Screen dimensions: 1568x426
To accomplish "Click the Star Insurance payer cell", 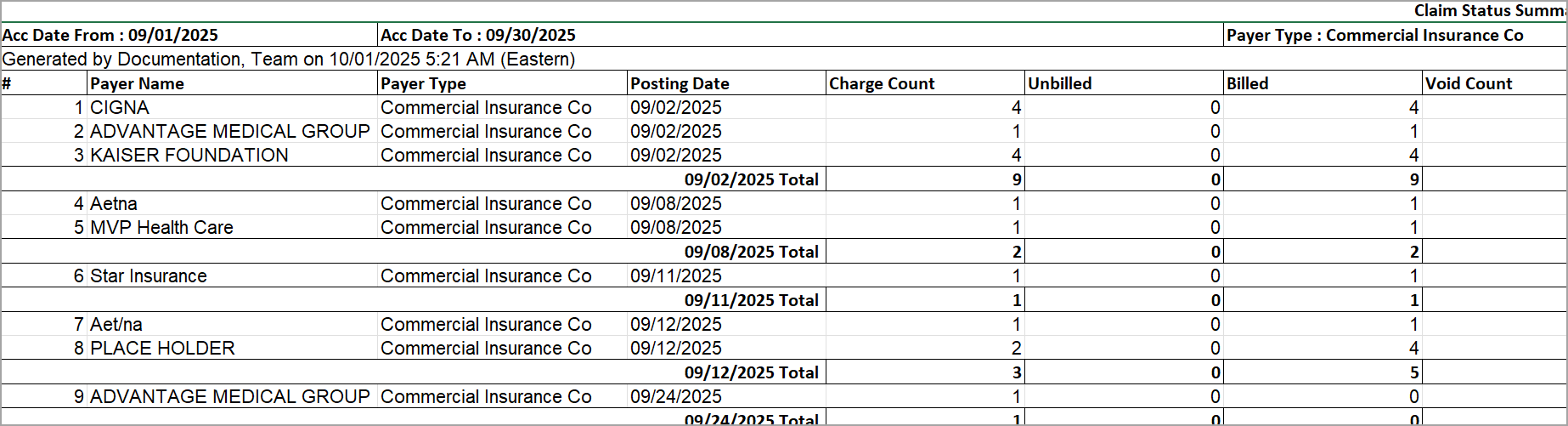I will pos(149,276).
